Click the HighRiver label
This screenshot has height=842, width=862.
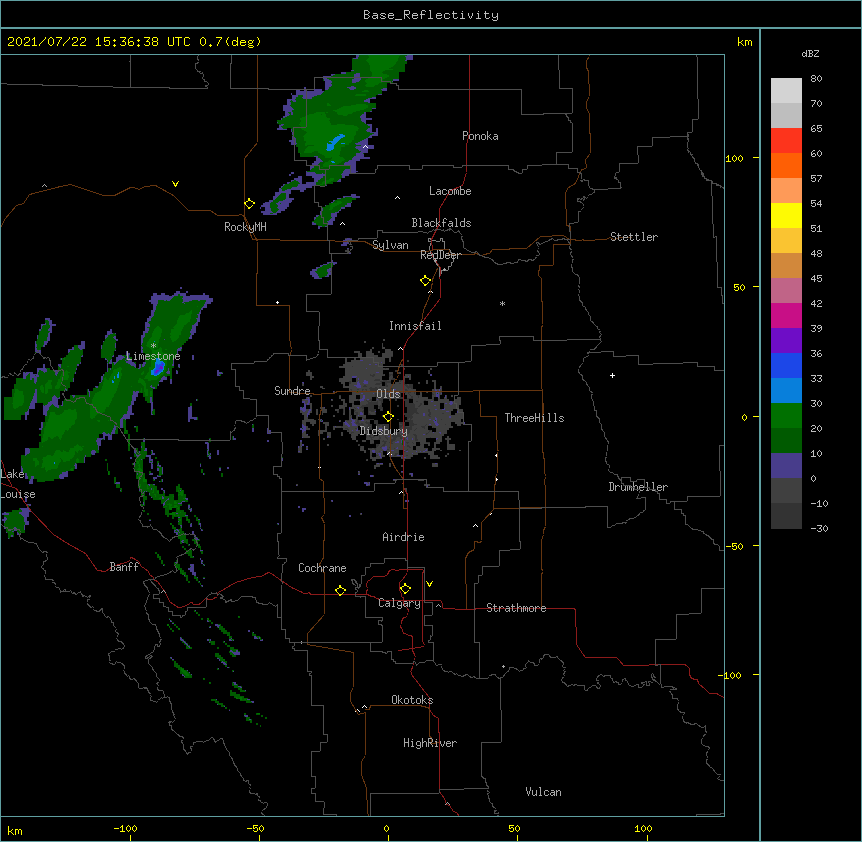click(x=430, y=743)
